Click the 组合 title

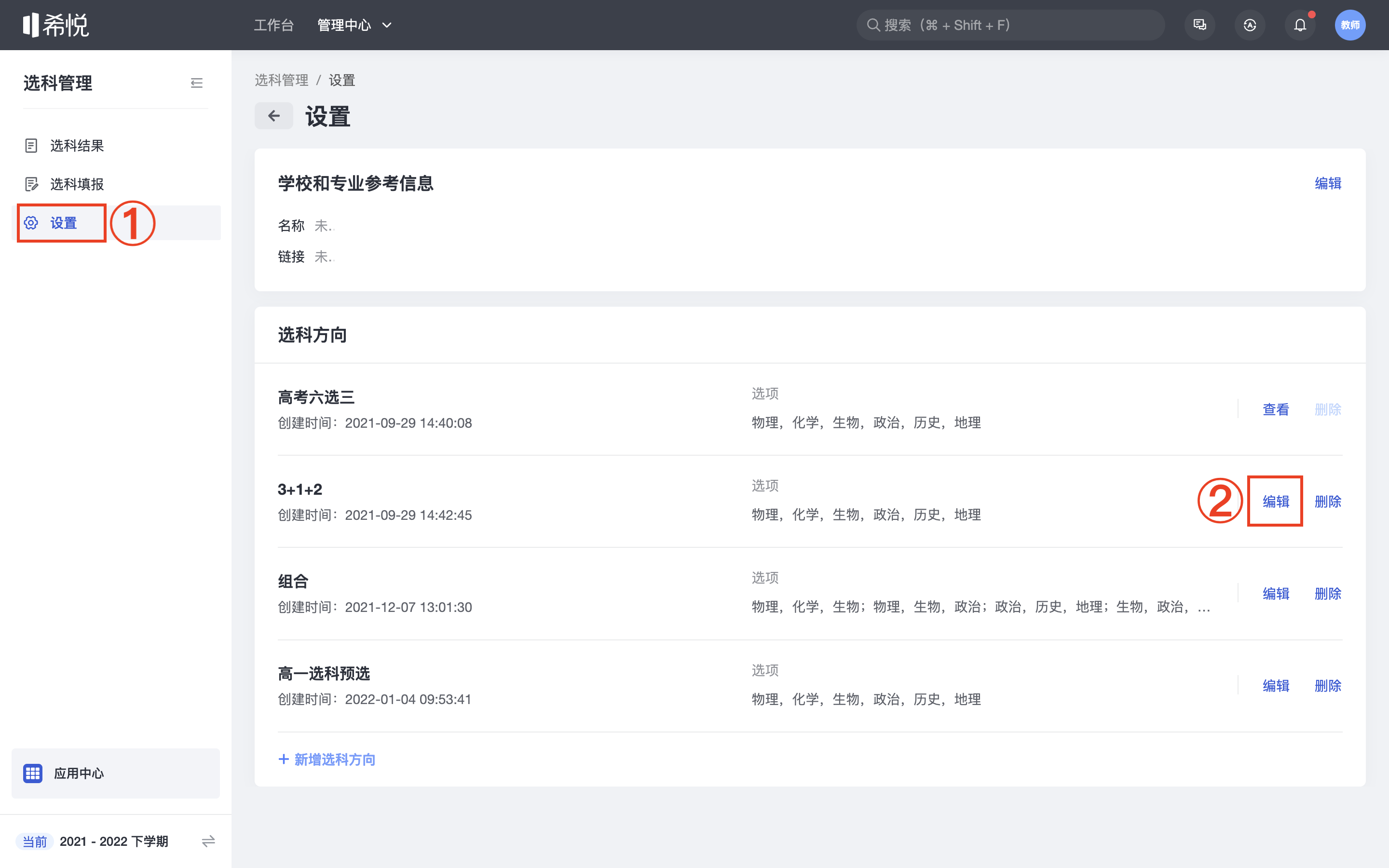pyautogui.click(x=293, y=582)
